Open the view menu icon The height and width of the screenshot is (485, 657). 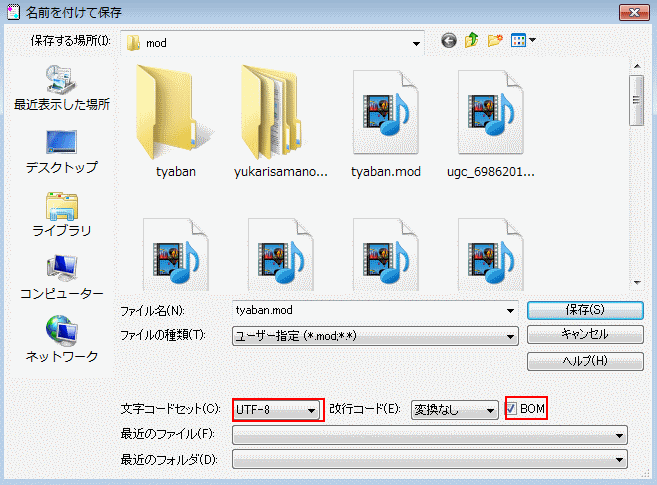pyautogui.click(x=518, y=41)
